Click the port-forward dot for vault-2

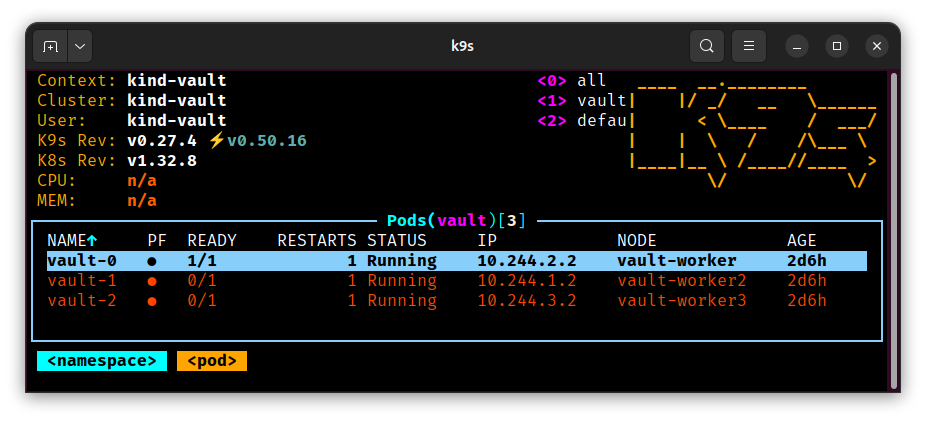(x=152, y=302)
